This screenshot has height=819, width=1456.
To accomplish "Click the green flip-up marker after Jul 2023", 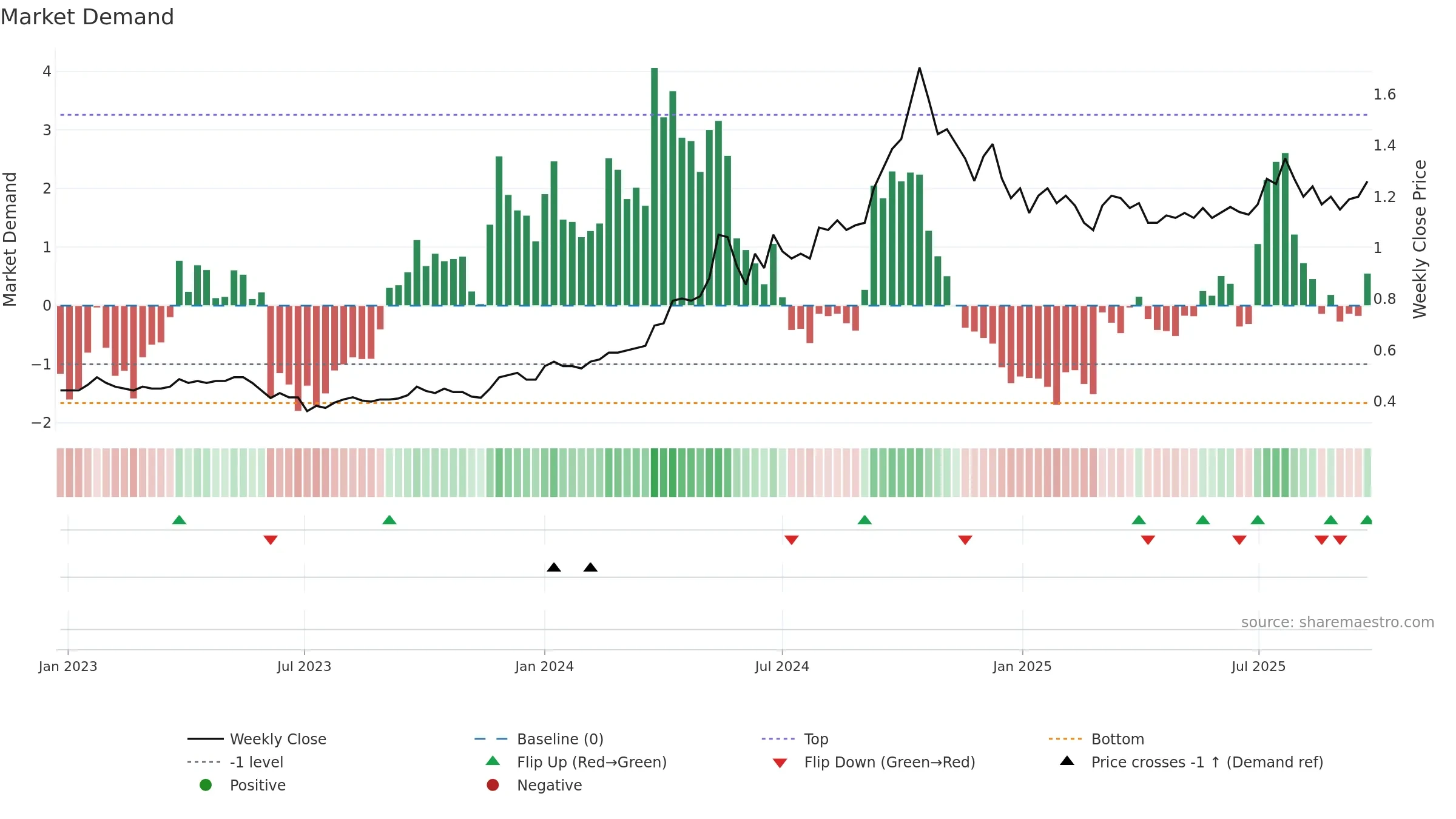I will (389, 520).
